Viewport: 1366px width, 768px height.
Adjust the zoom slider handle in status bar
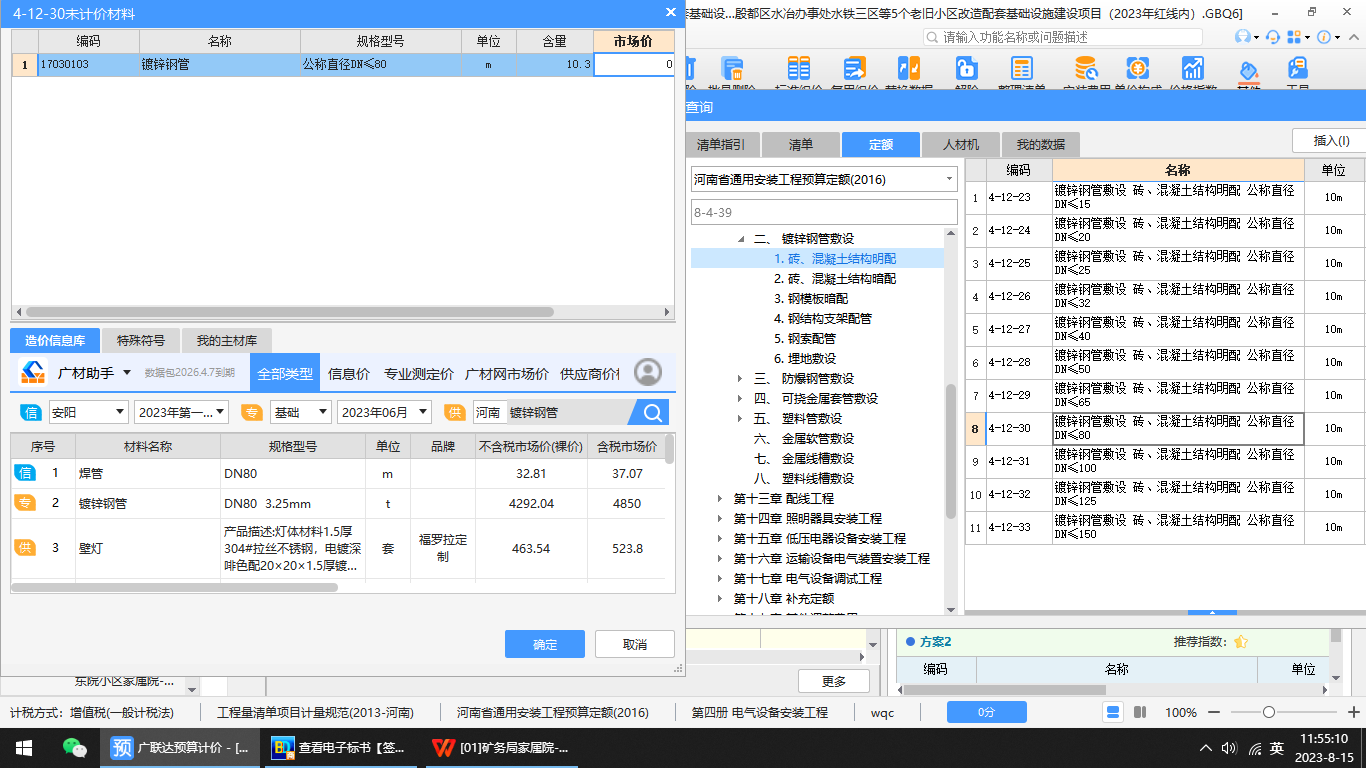1269,712
